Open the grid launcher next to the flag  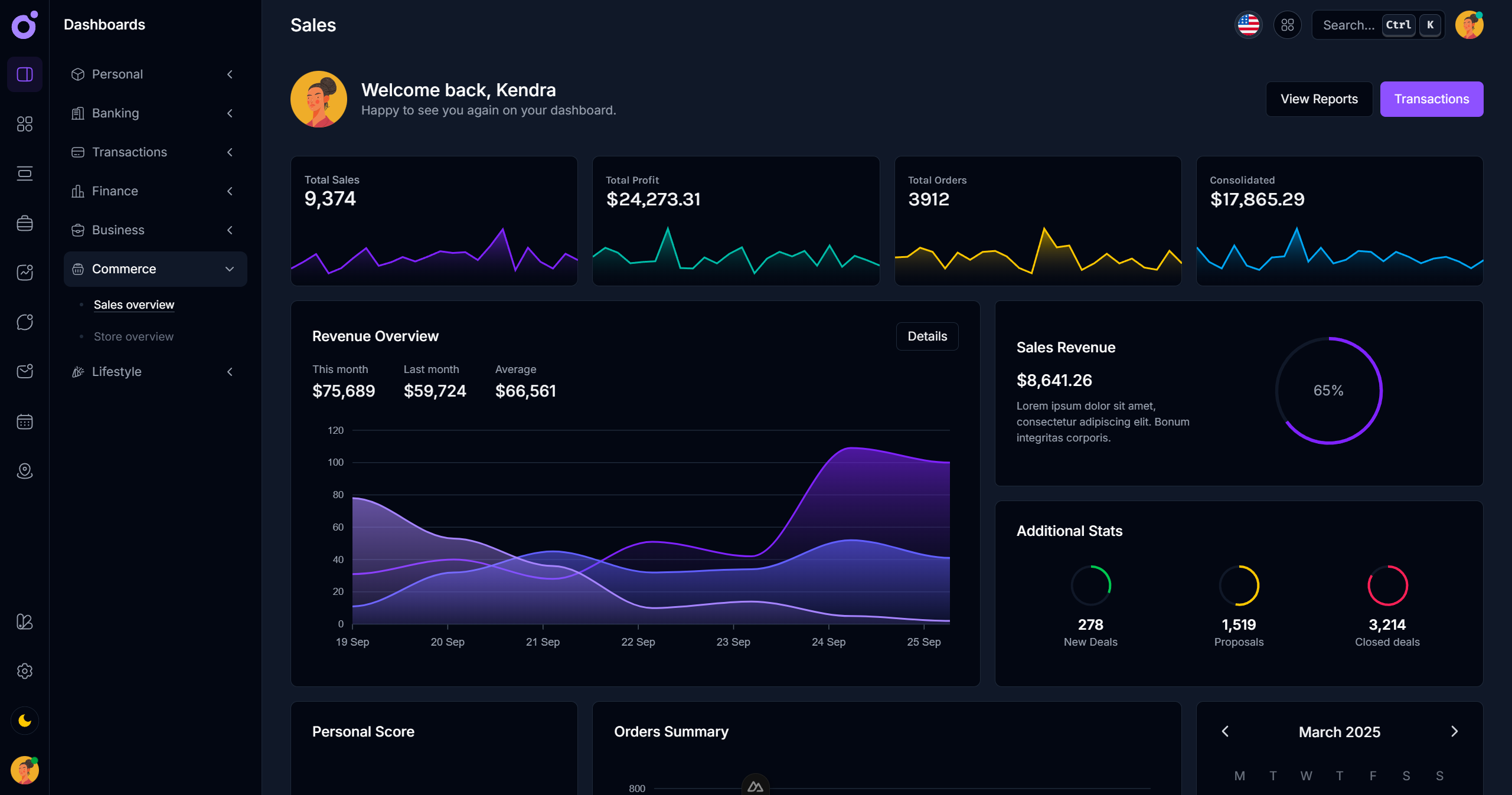click(x=1288, y=25)
